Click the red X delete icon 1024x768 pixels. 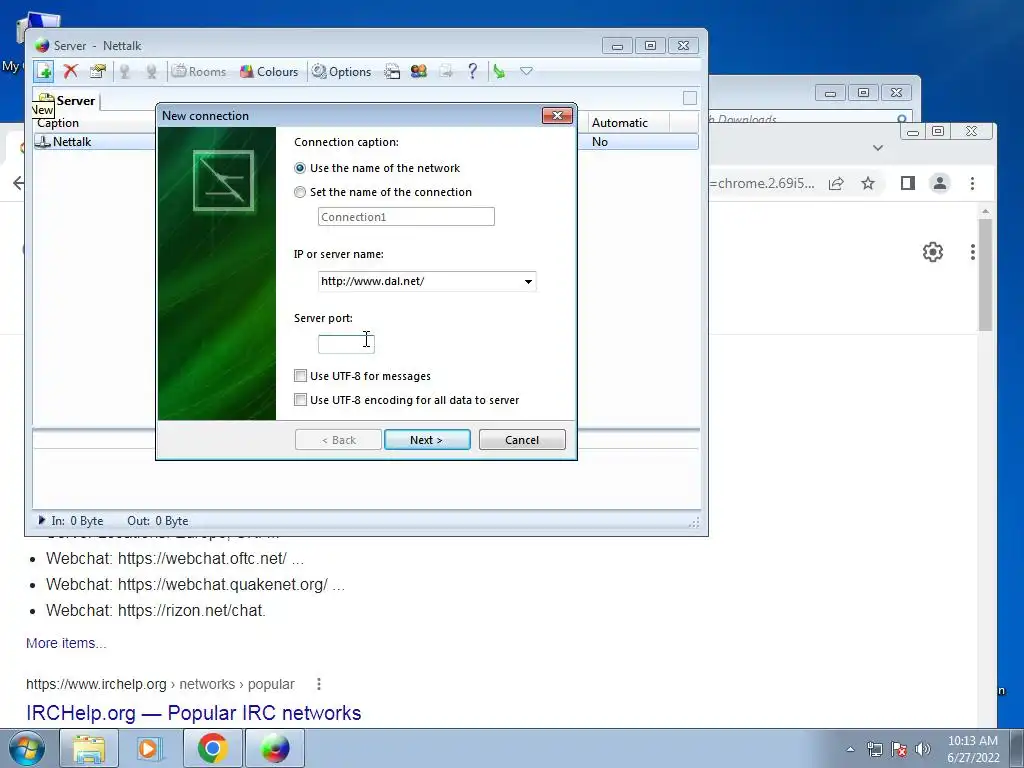71,71
